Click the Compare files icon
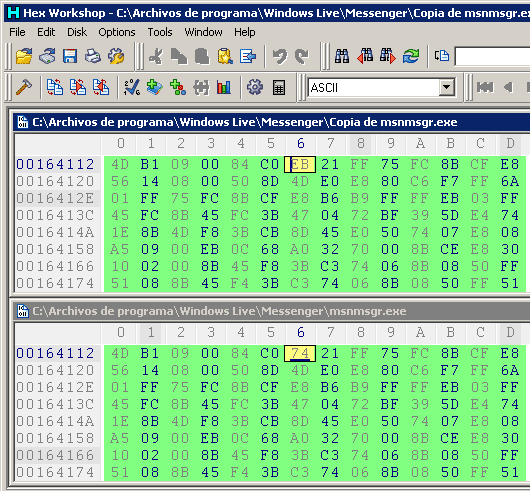The image size is (530, 491). (x=55, y=88)
